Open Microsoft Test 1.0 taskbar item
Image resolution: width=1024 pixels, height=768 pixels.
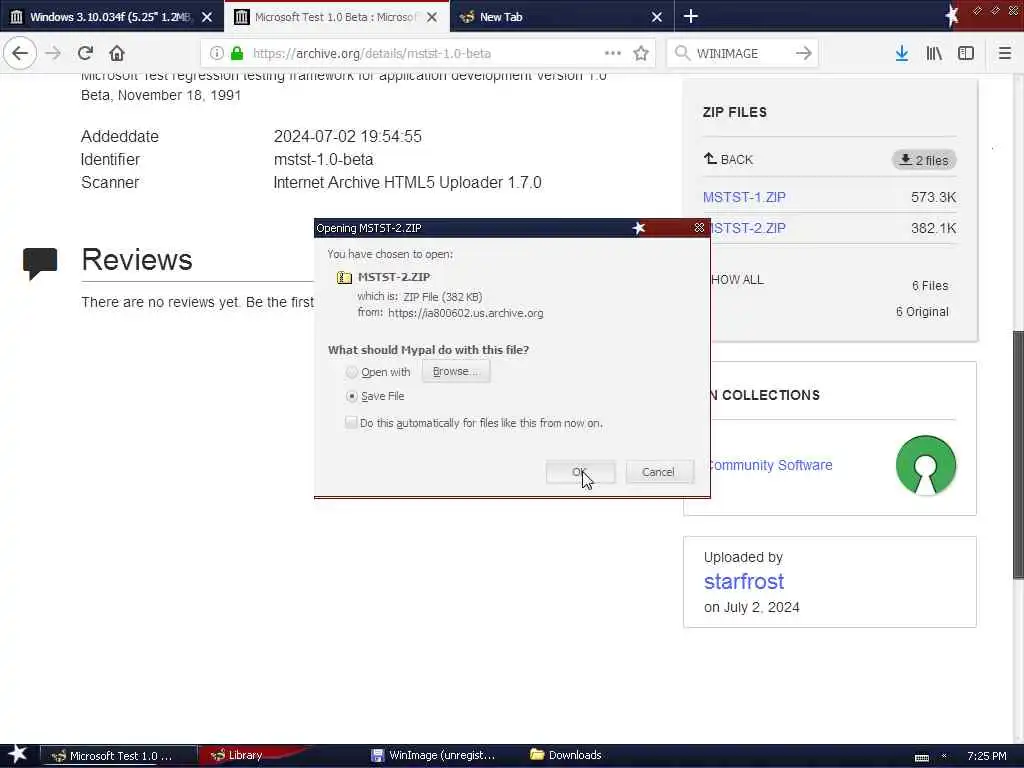pos(119,756)
